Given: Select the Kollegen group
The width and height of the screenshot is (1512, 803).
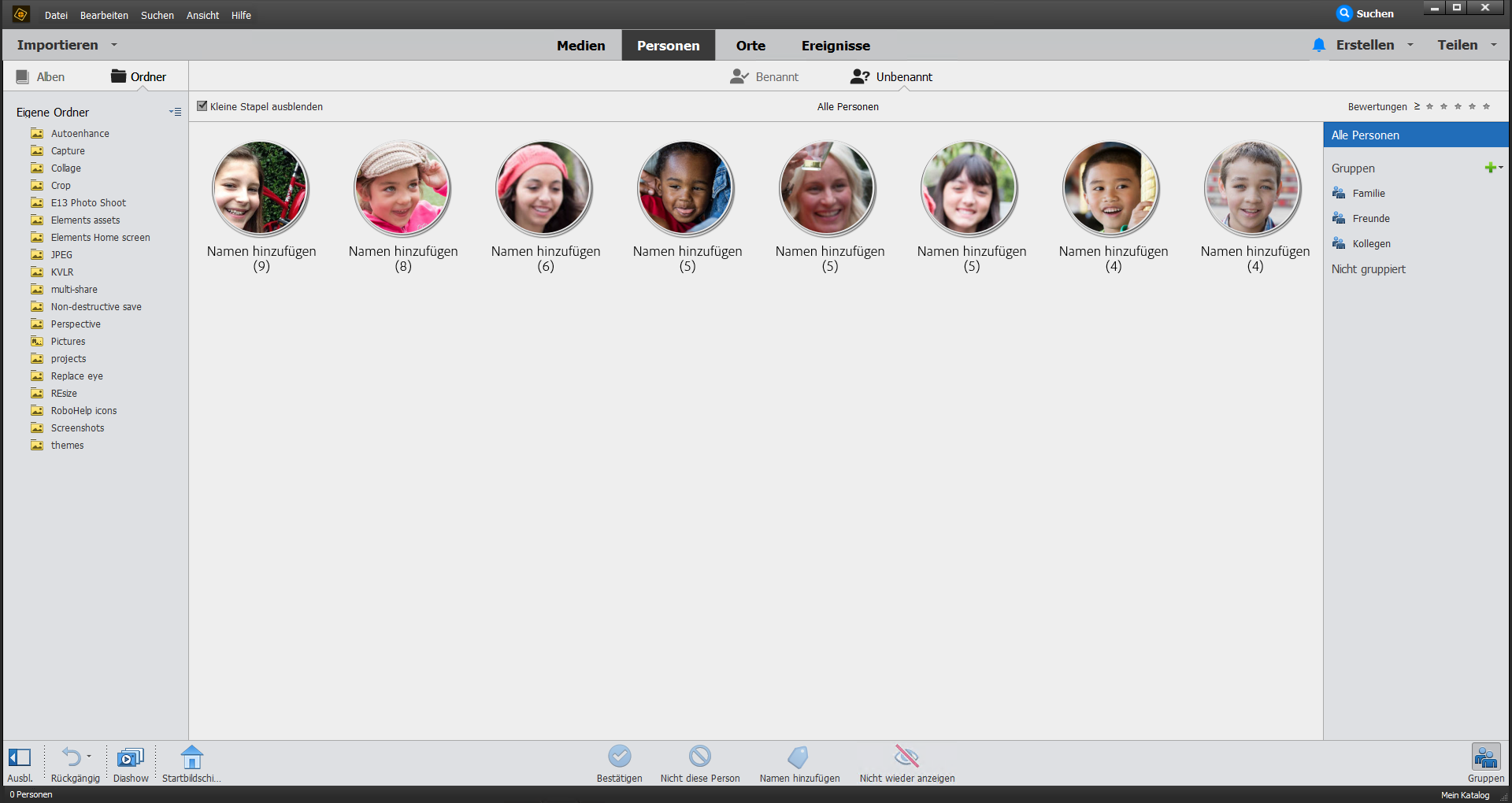Looking at the screenshot, I should (1372, 244).
